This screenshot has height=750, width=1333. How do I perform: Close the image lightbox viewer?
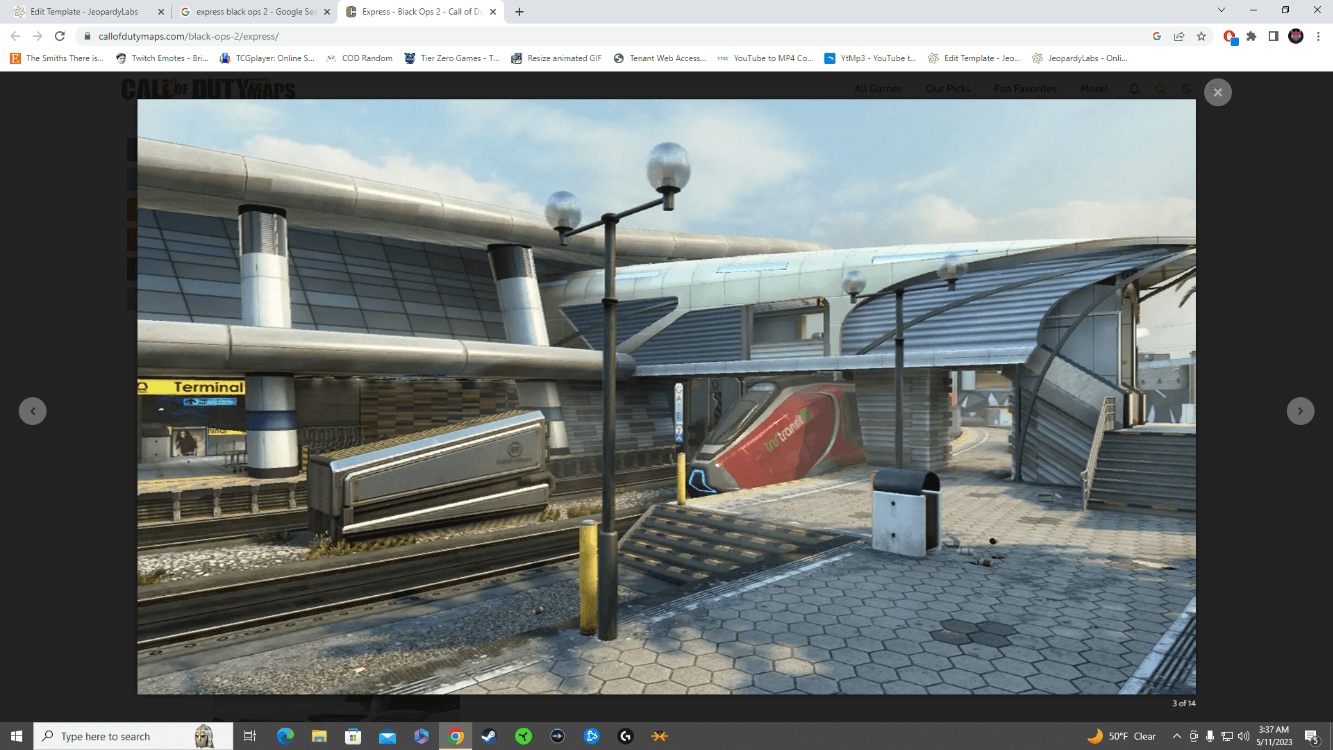pos(1217,92)
